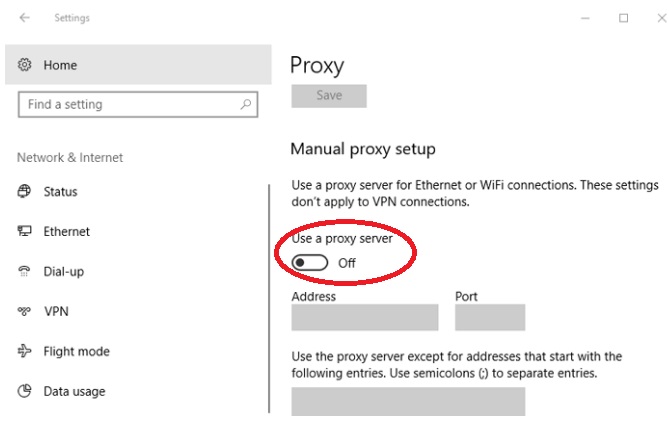Click the Dial-up phone icon
The height and width of the screenshot is (421, 669).
click(x=24, y=271)
